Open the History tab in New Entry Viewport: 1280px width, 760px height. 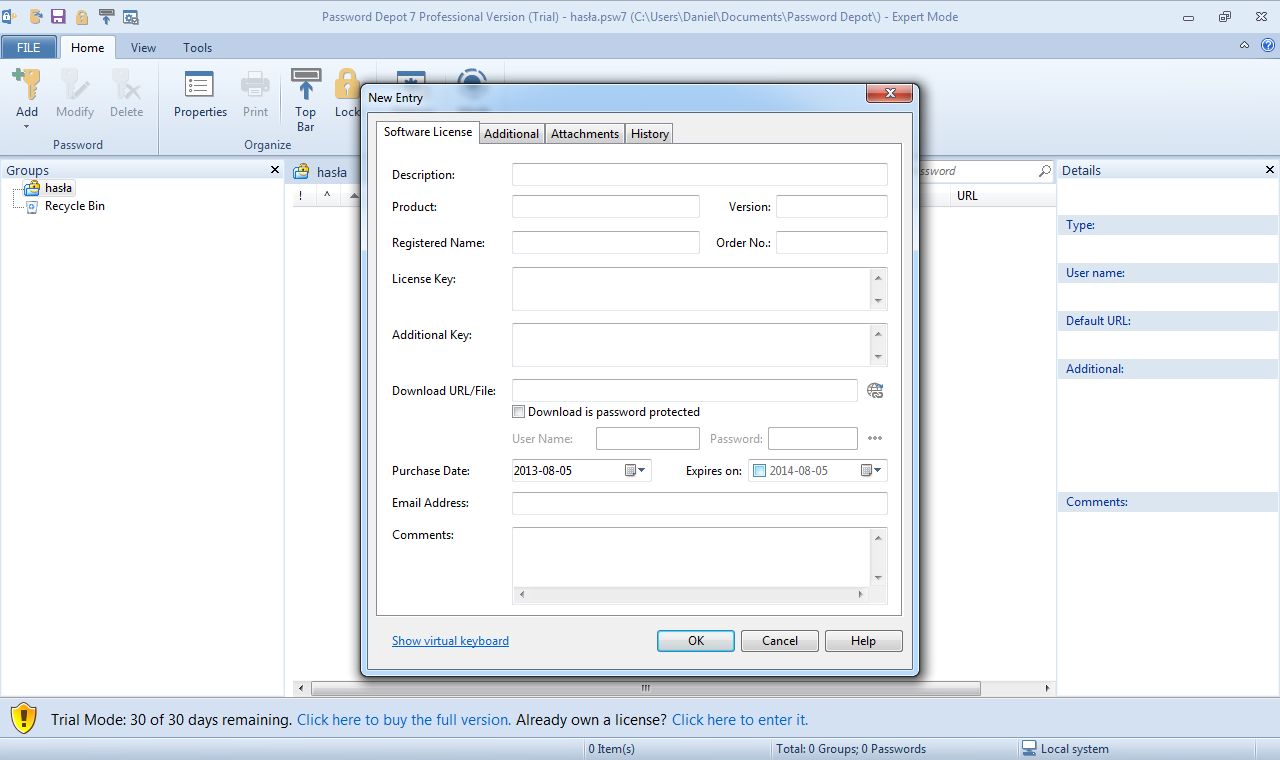click(x=650, y=134)
